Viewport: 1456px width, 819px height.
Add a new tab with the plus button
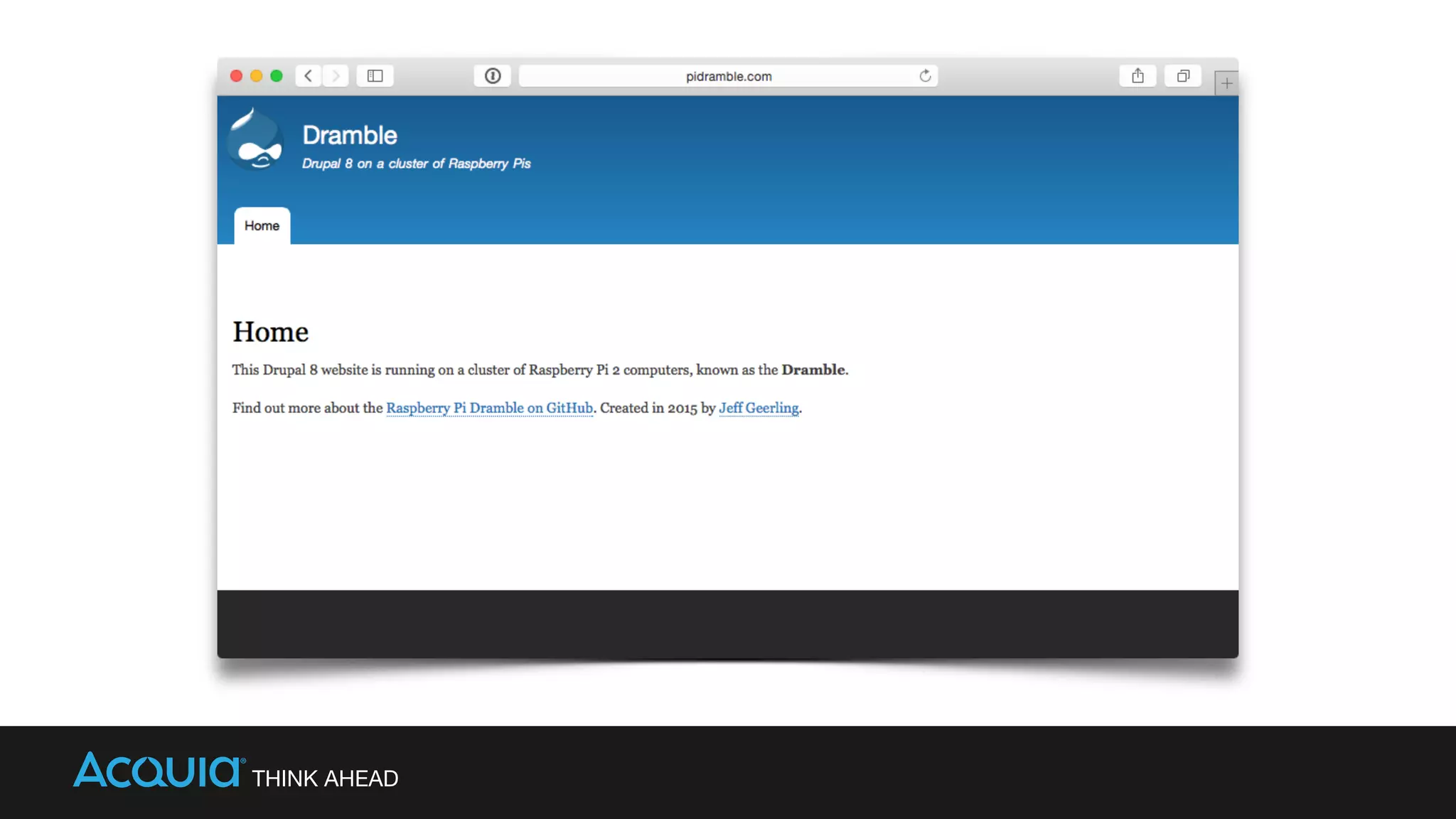point(1226,84)
